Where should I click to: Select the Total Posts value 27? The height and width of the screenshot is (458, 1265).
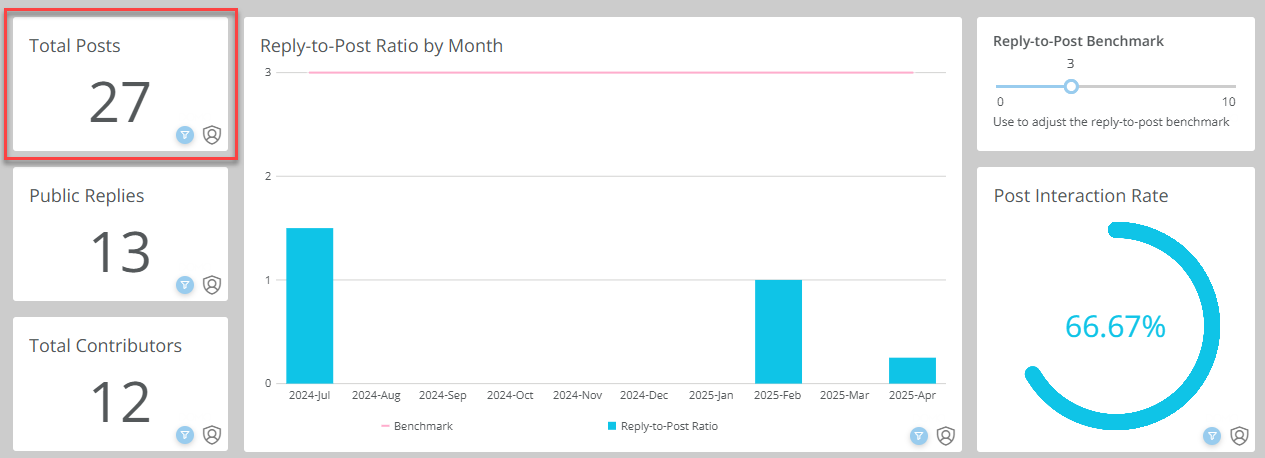[120, 103]
